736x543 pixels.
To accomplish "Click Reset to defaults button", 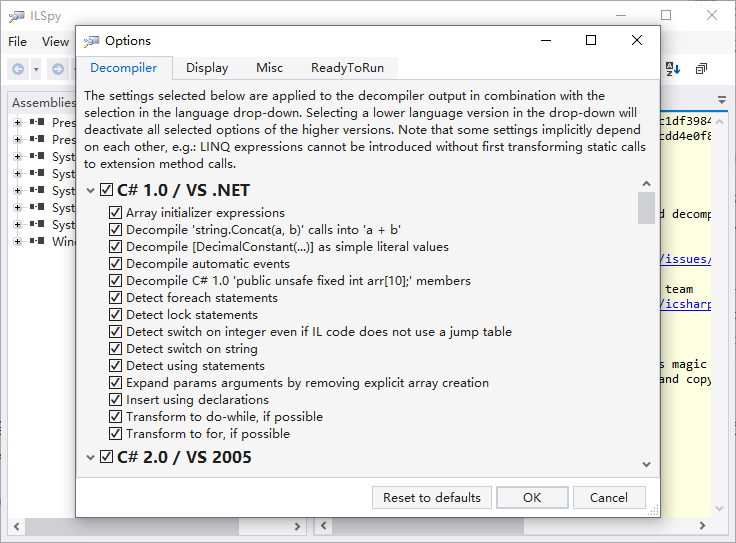I will [x=431, y=497].
